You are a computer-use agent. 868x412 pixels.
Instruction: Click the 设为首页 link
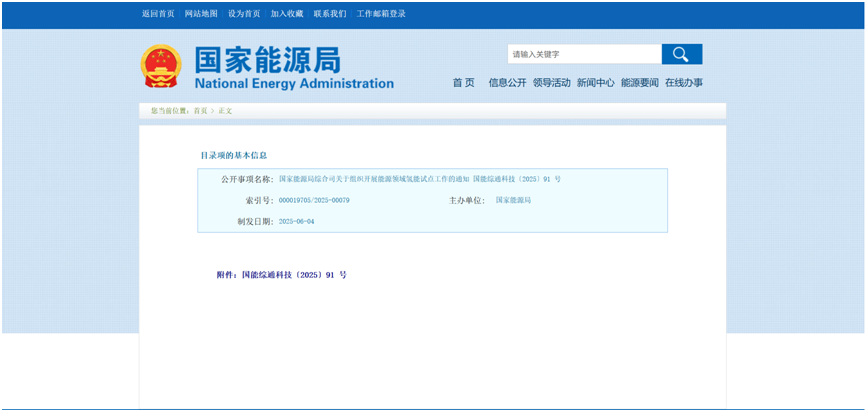[x=244, y=14]
